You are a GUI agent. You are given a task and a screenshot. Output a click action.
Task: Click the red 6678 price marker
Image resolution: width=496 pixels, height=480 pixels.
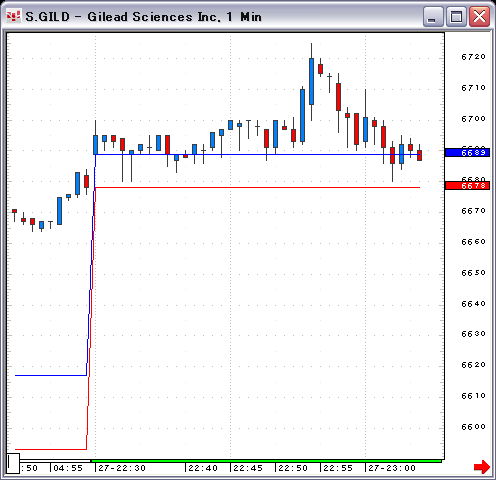click(x=468, y=186)
